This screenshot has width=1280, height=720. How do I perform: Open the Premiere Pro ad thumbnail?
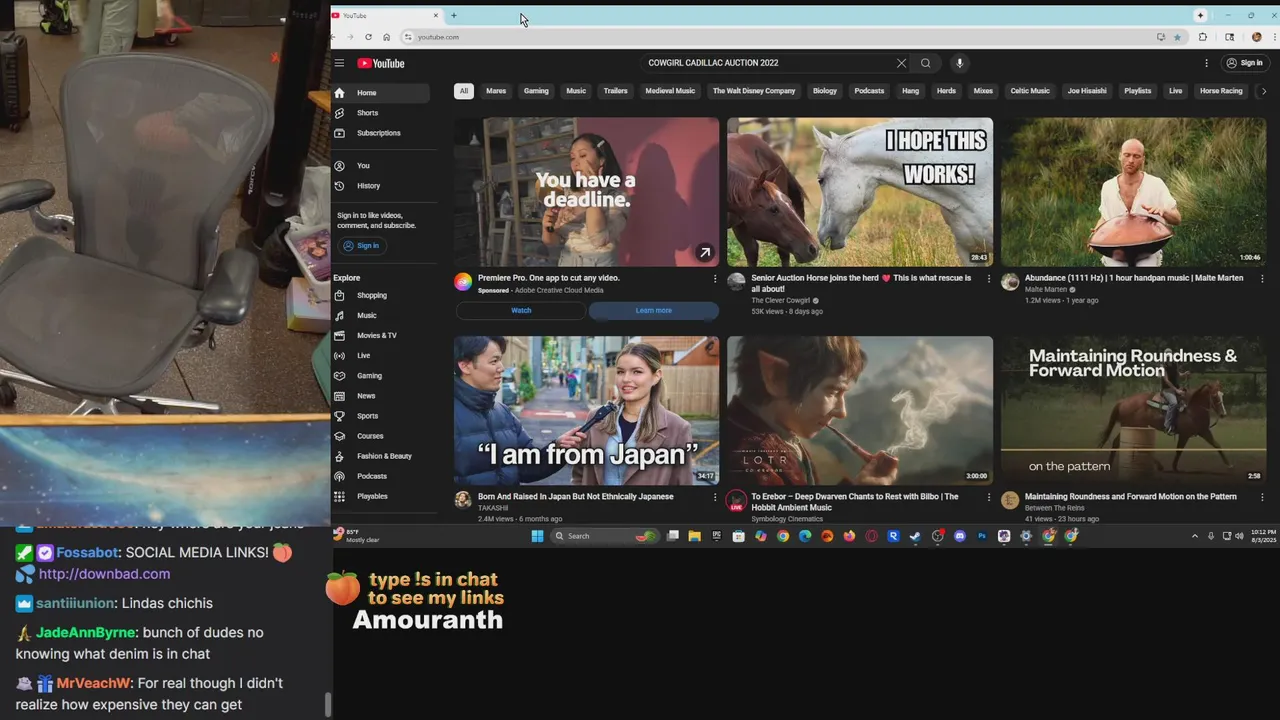tap(586, 192)
